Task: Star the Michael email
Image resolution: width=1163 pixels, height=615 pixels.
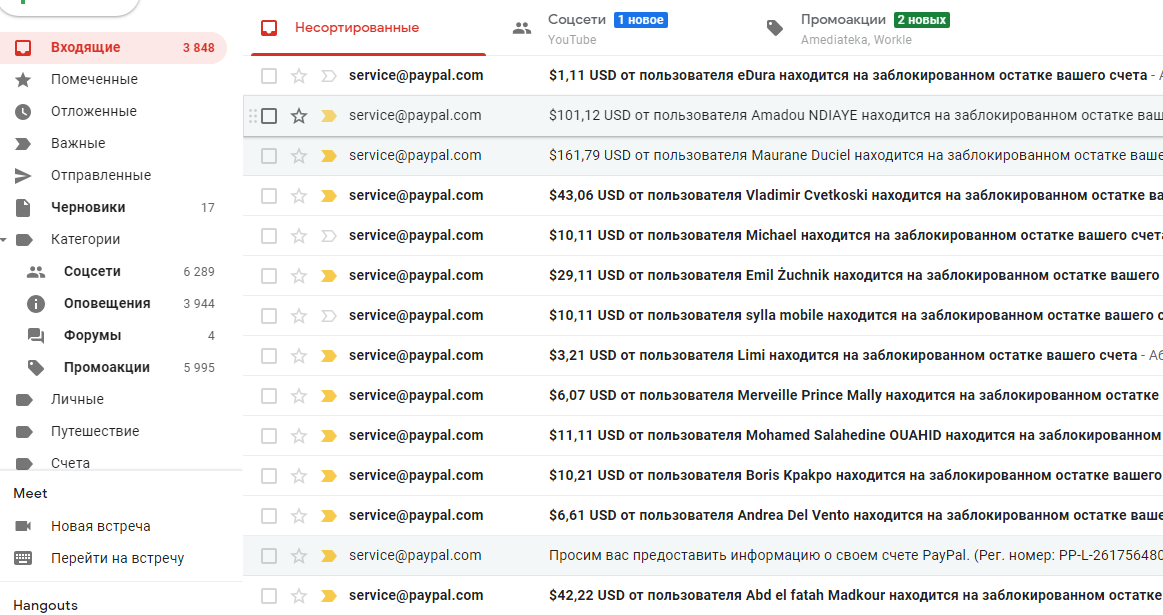Action: pos(299,236)
